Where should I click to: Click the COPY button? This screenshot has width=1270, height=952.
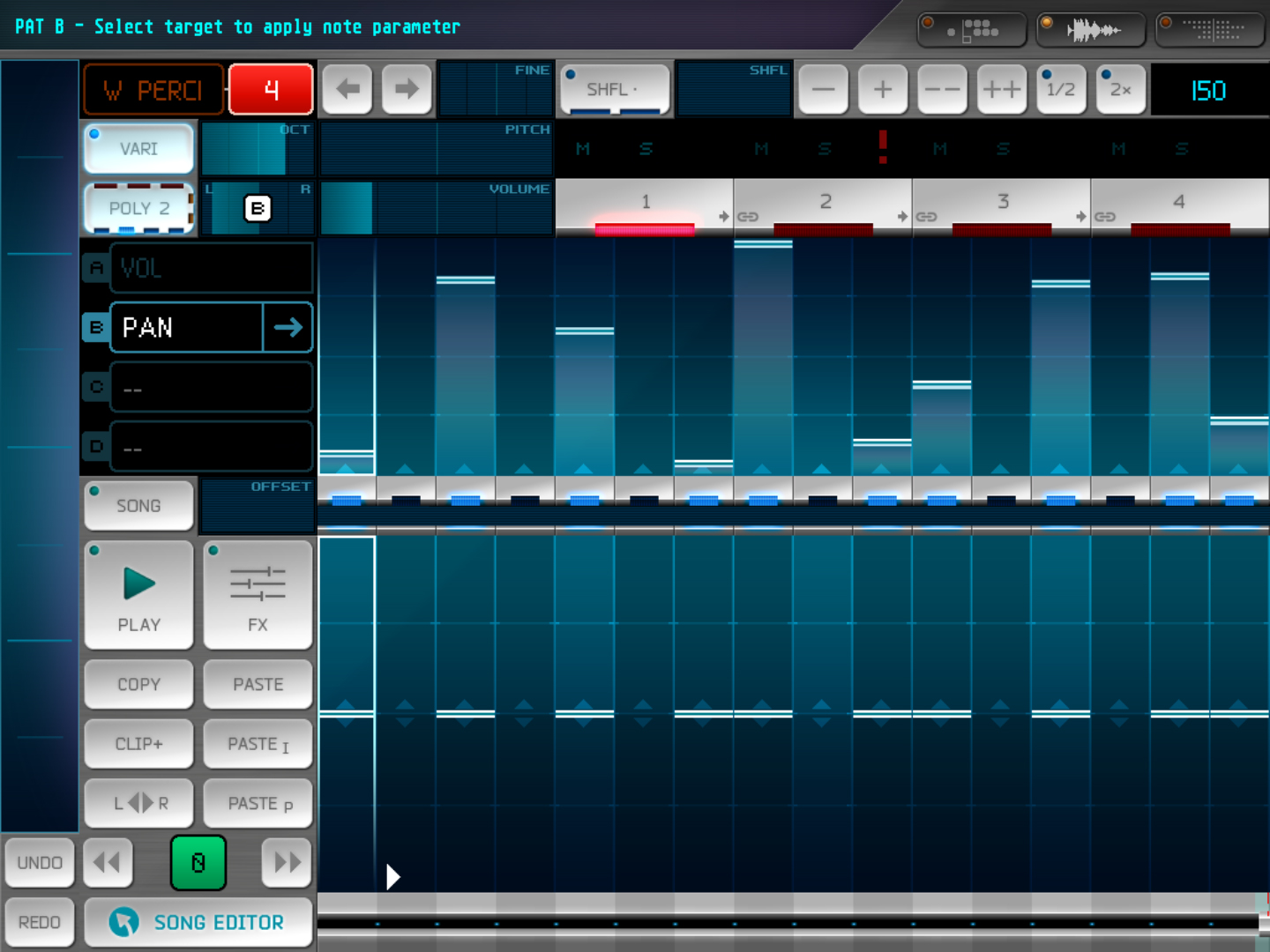tap(138, 684)
